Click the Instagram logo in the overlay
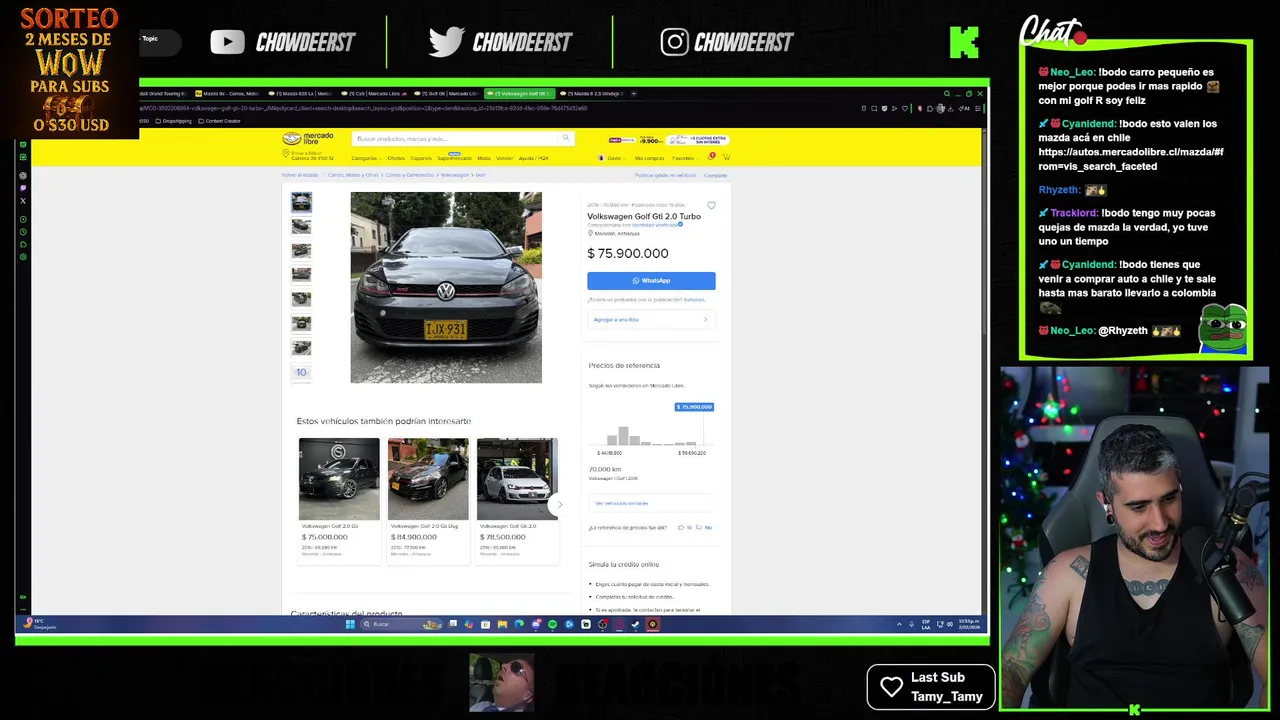This screenshot has height=720, width=1280. point(675,42)
